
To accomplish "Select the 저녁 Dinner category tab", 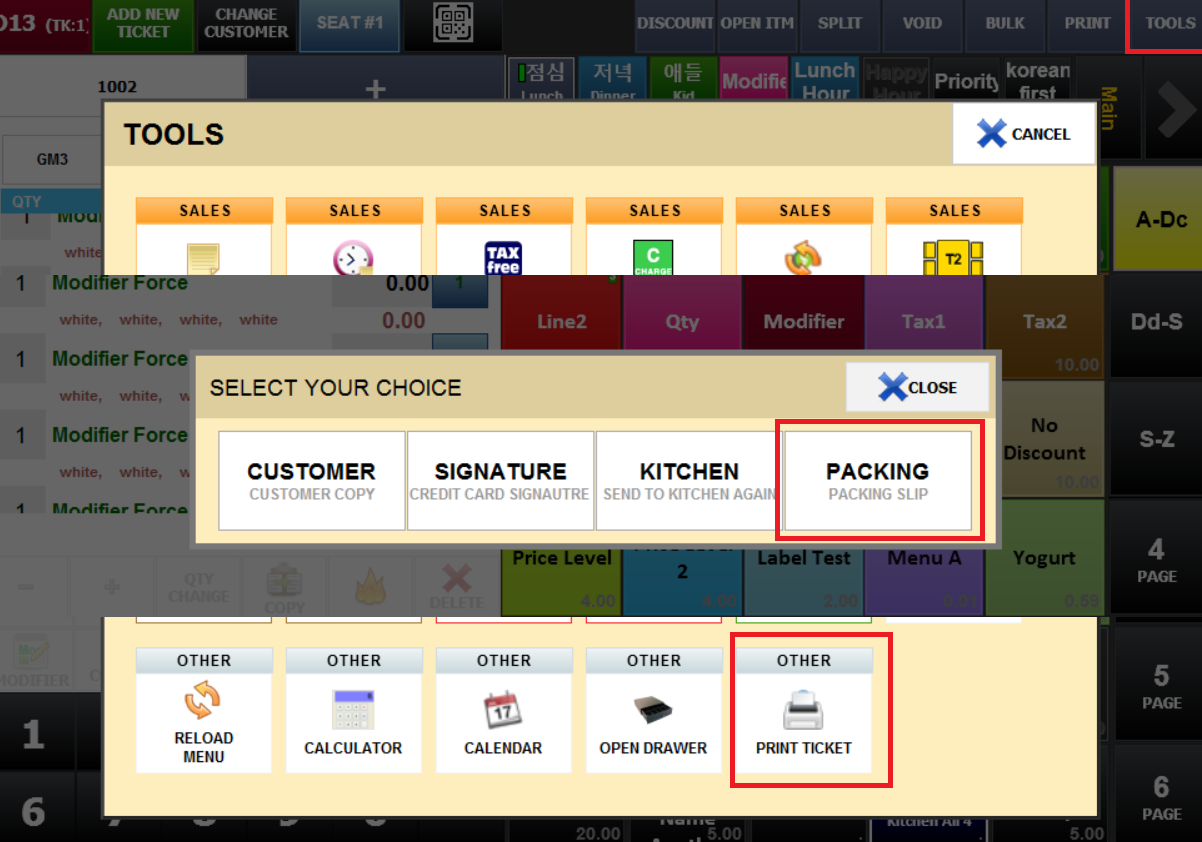I will coord(613,78).
